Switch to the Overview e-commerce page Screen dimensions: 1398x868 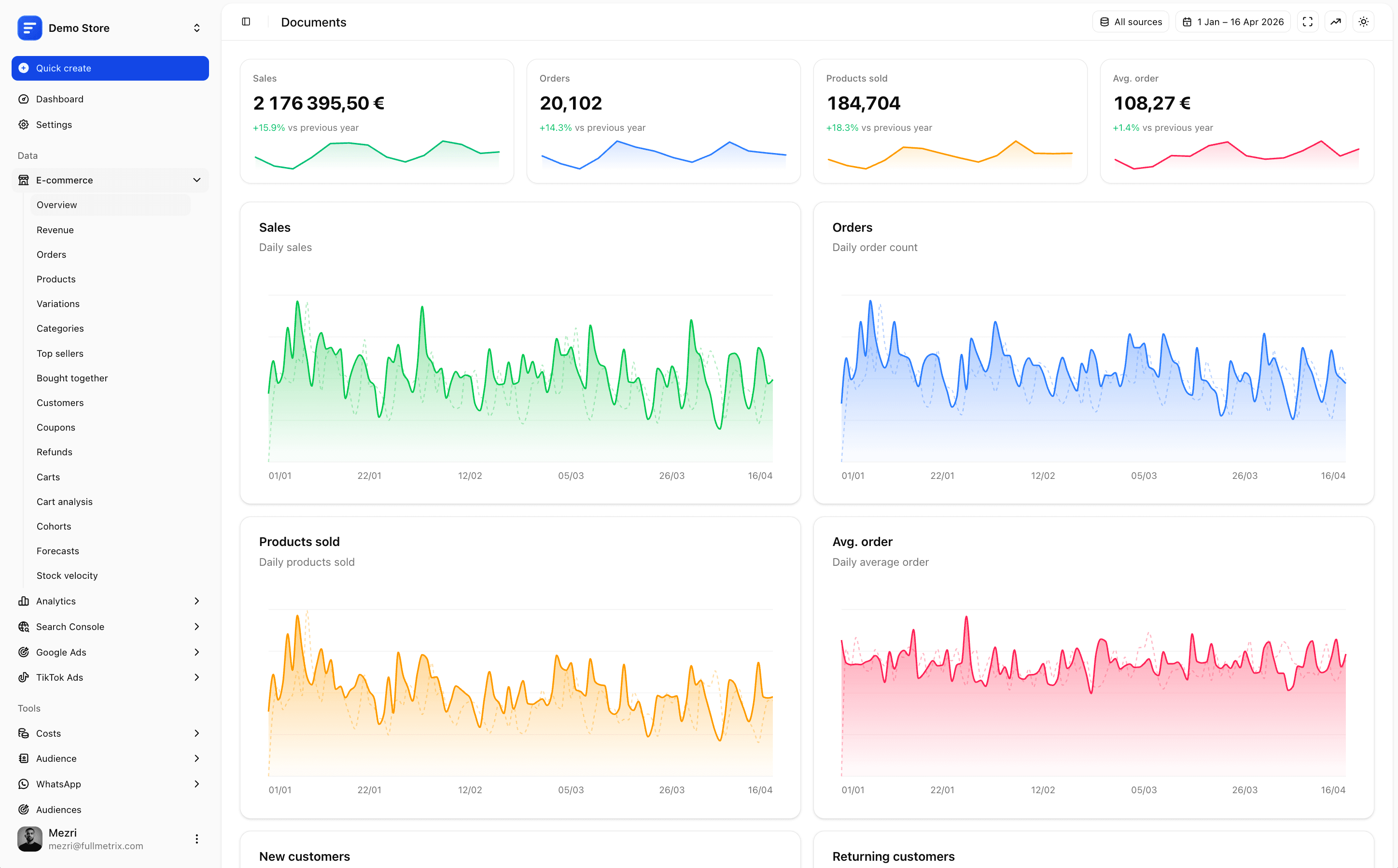pyautogui.click(x=56, y=205)
